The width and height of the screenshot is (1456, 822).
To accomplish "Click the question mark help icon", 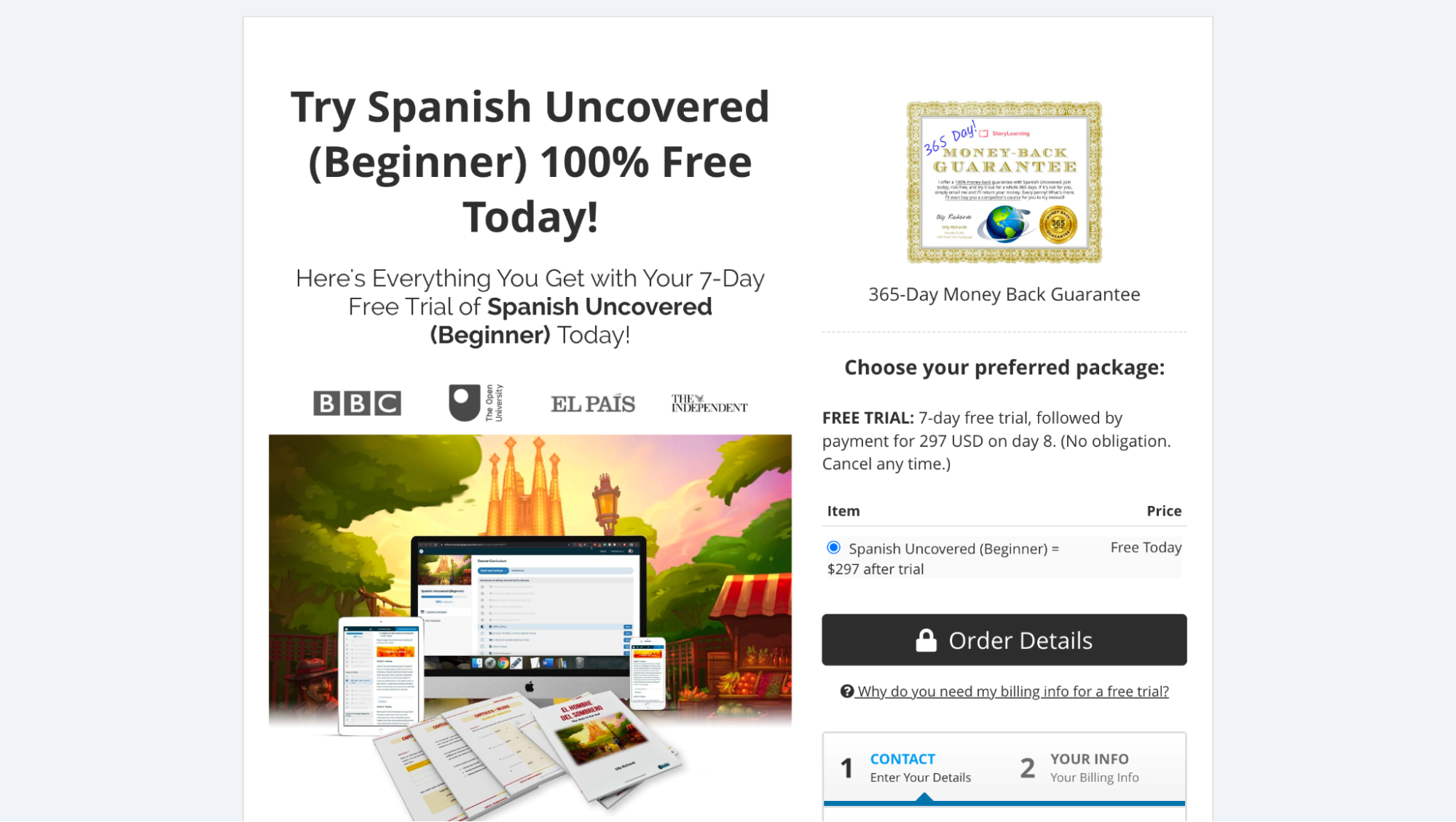I will (846, 691).
